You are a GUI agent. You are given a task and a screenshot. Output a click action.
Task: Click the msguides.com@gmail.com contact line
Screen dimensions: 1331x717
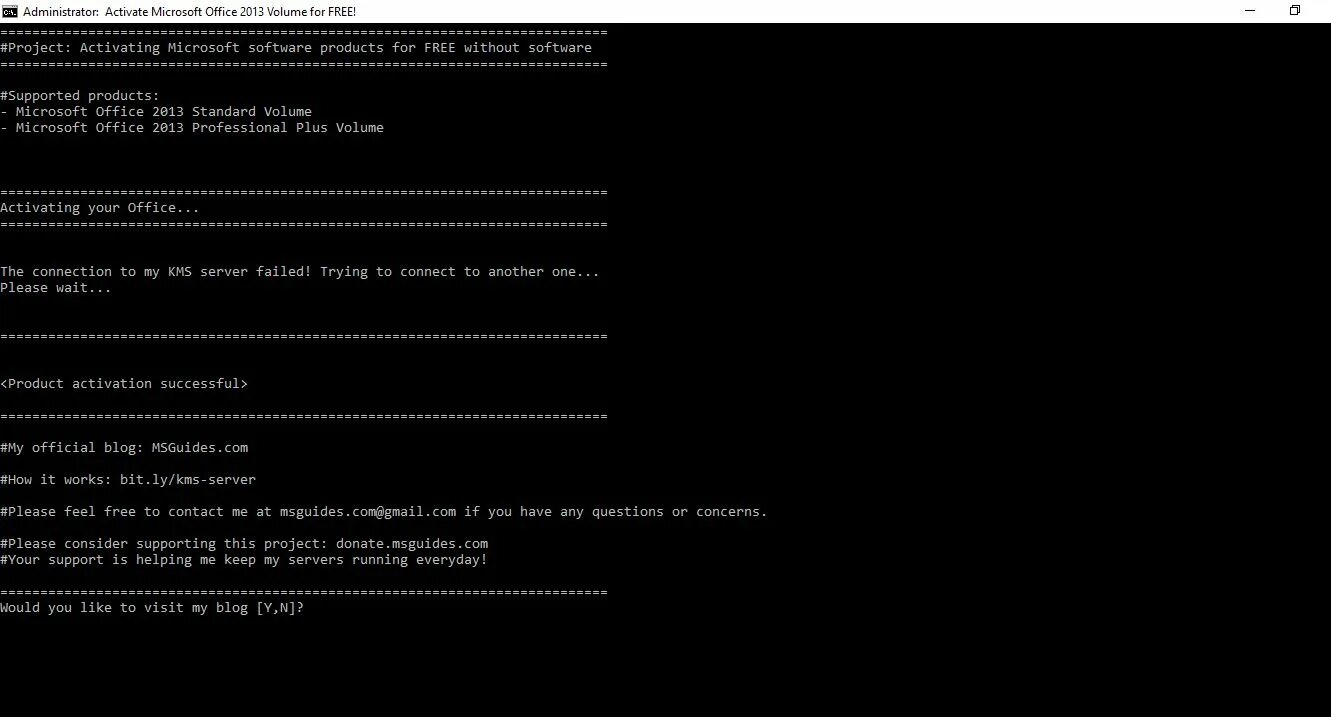click(384, 512)
